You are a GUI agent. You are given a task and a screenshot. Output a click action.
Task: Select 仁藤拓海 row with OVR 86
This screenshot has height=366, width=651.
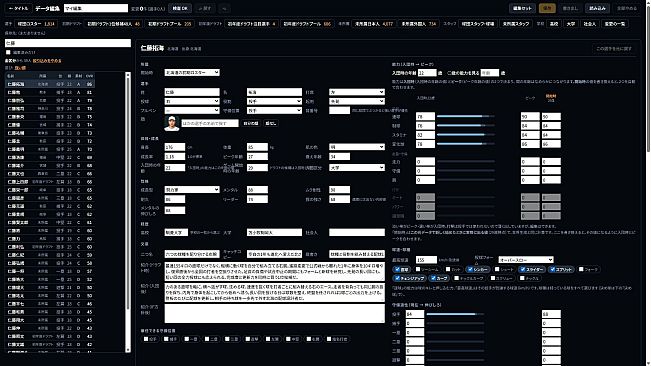coord(50,84)
